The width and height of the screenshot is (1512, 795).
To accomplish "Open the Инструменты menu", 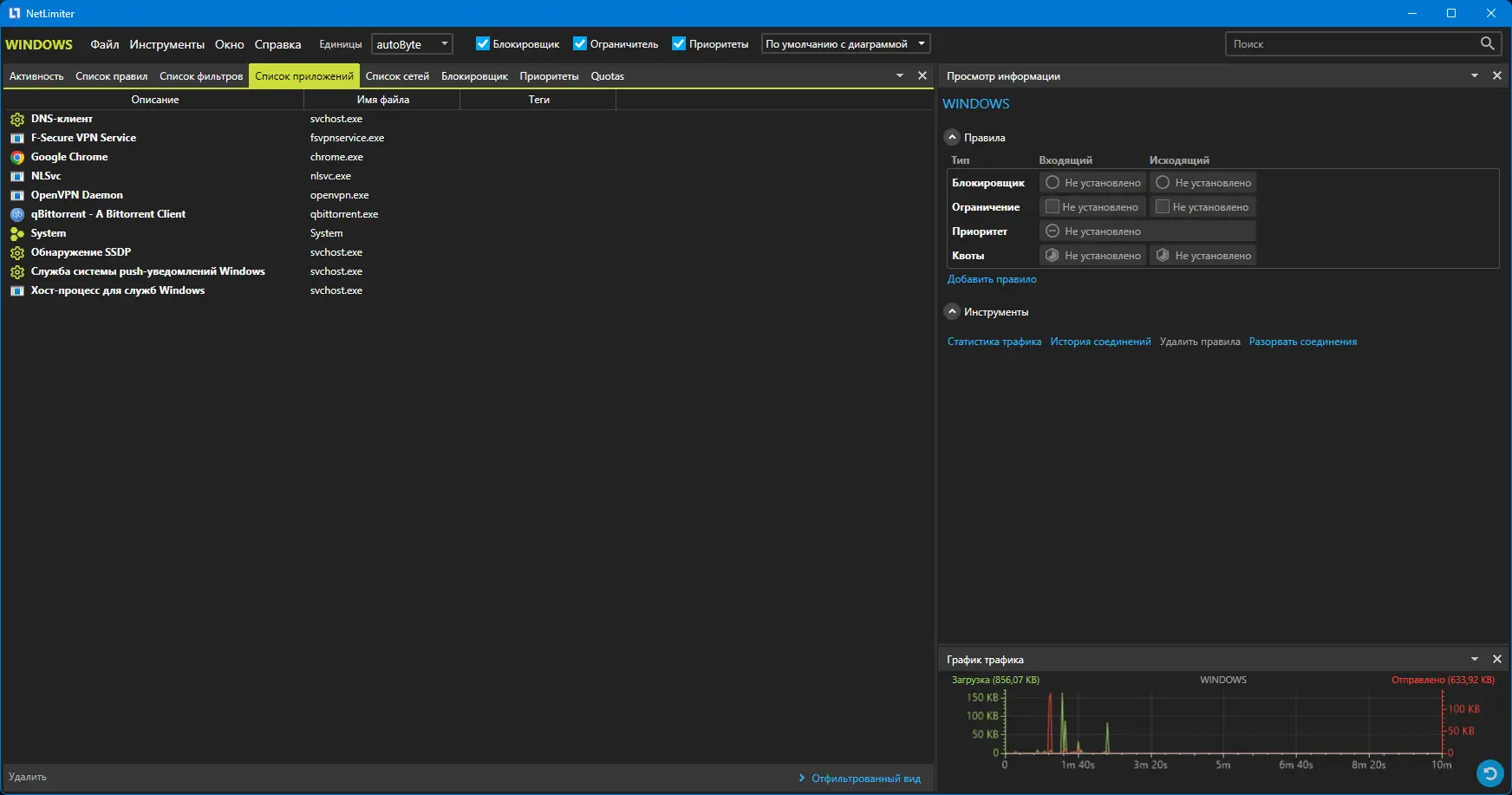I will pyautogui.click(x=166, y=44).
